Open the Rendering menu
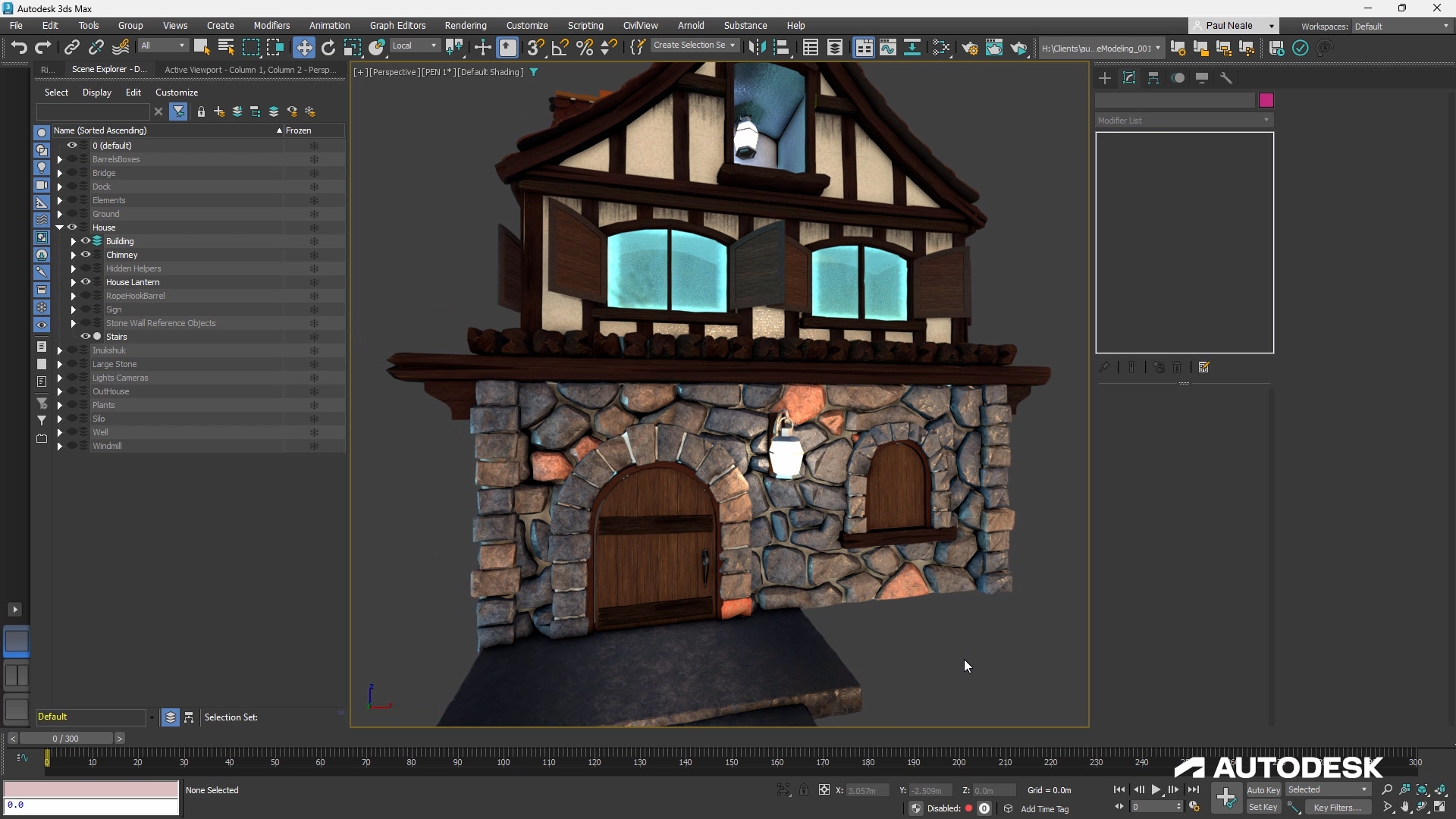This screenshot has width=1456, height=819. click(x=465, y=25)
